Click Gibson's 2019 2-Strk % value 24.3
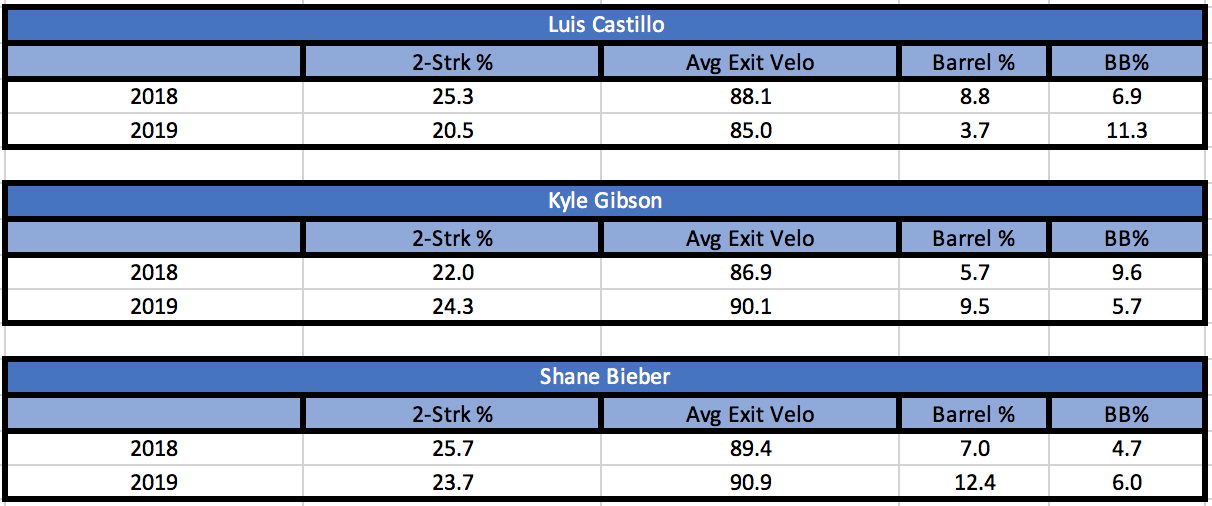The height and width of the screenshot is (506, 1212). tap(453, 304)
